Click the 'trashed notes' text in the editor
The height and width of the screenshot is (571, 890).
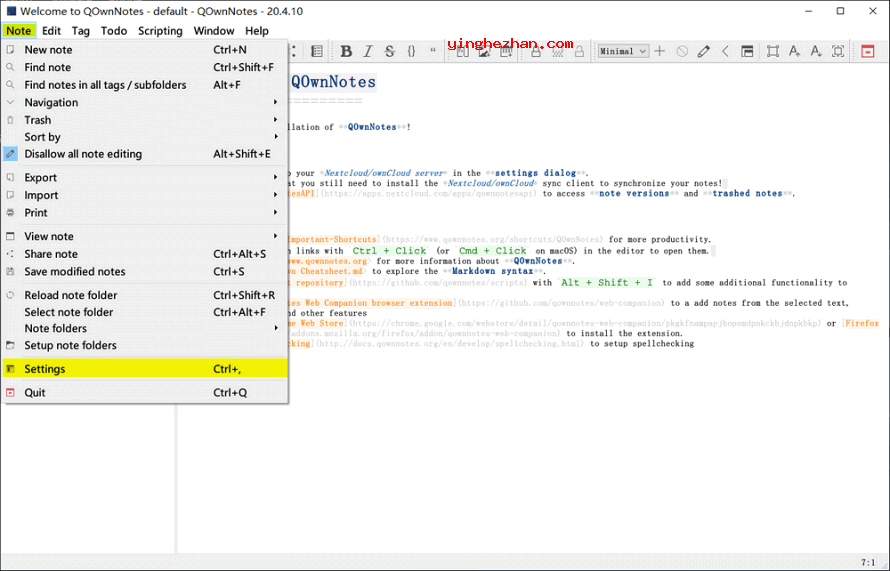[x=748, y=194]
